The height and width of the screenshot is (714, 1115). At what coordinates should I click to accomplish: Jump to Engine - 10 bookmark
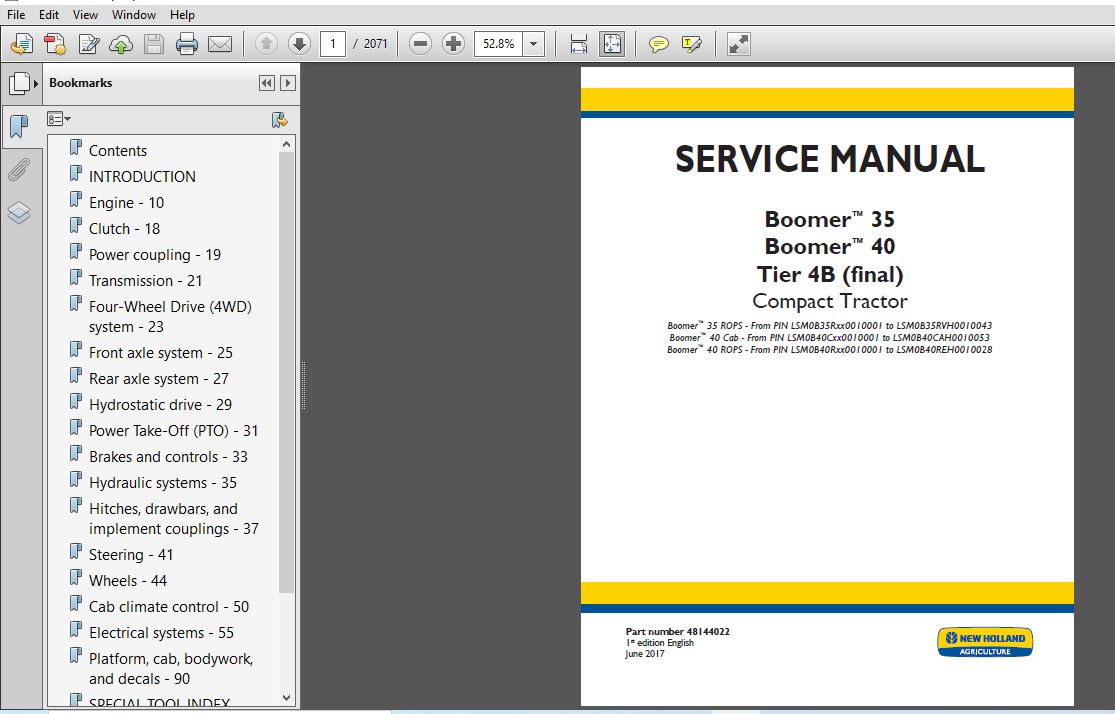pos(127,203)
